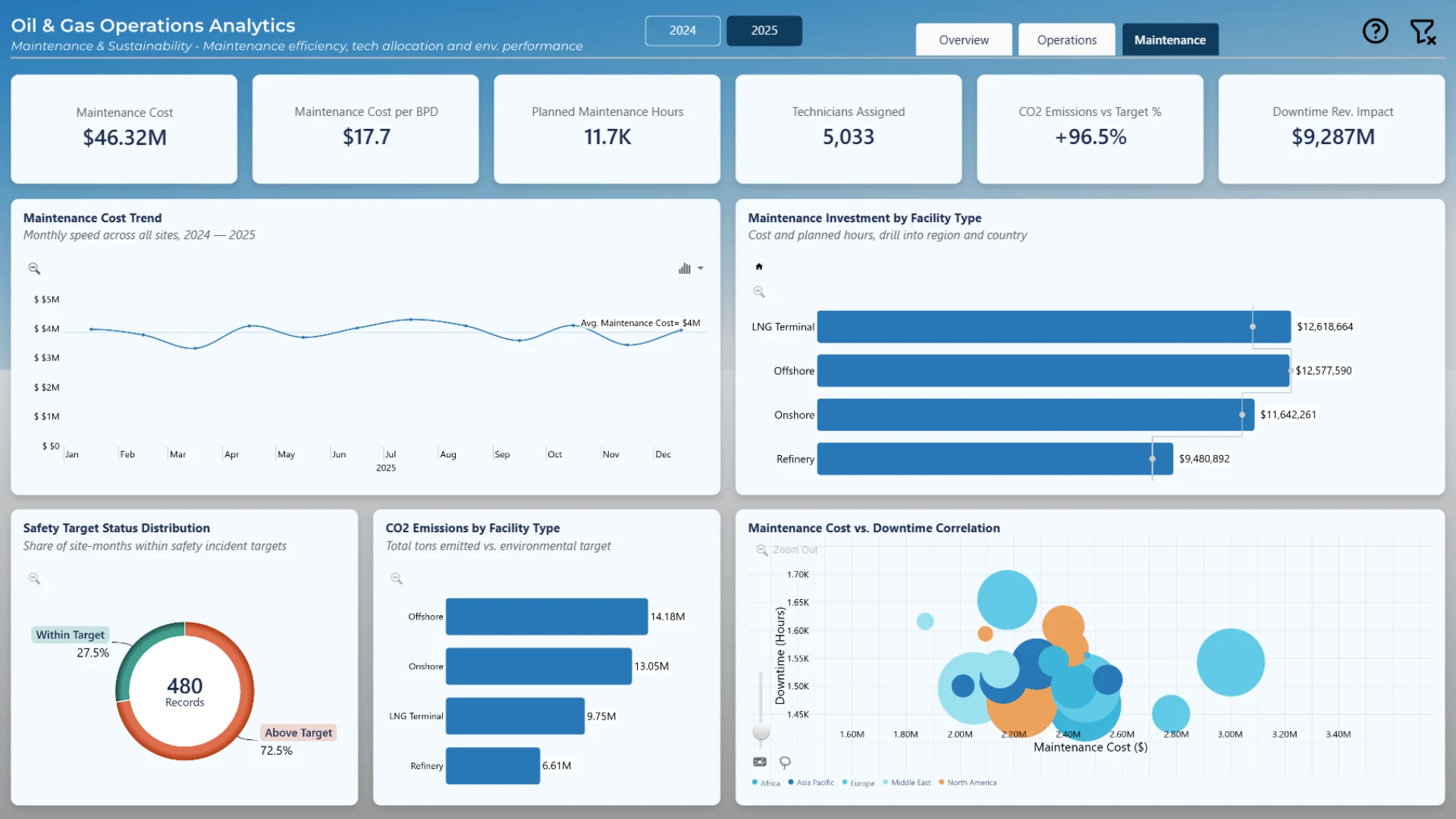Clear all filters with funnel icon
1456x819 pixels.
1423,32
